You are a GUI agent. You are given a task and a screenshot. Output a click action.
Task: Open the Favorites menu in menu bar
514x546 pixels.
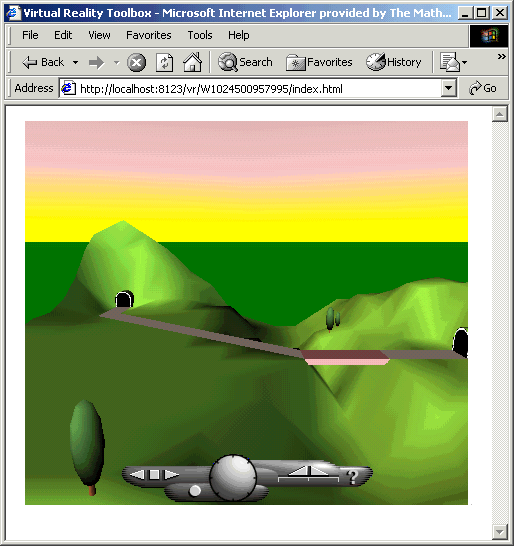(149, 35)
